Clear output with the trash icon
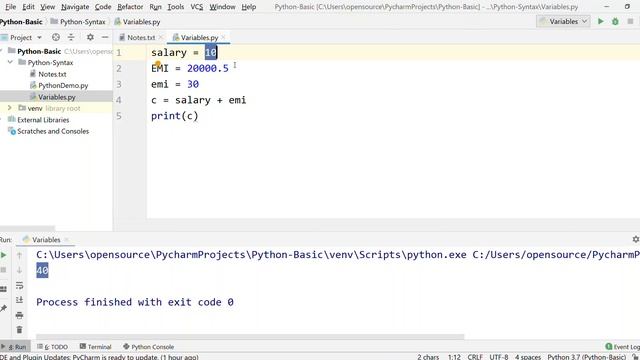 (x=19, y=329)
